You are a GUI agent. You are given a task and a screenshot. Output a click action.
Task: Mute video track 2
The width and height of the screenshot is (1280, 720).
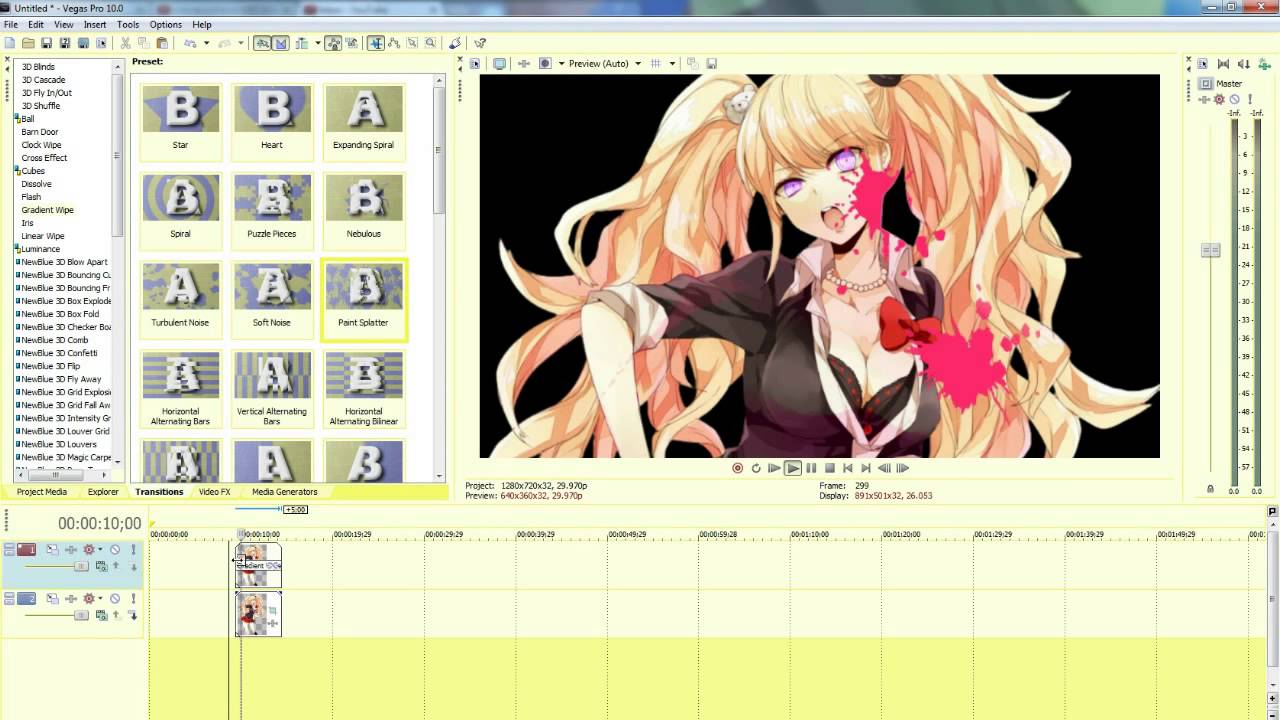point(115,598)
